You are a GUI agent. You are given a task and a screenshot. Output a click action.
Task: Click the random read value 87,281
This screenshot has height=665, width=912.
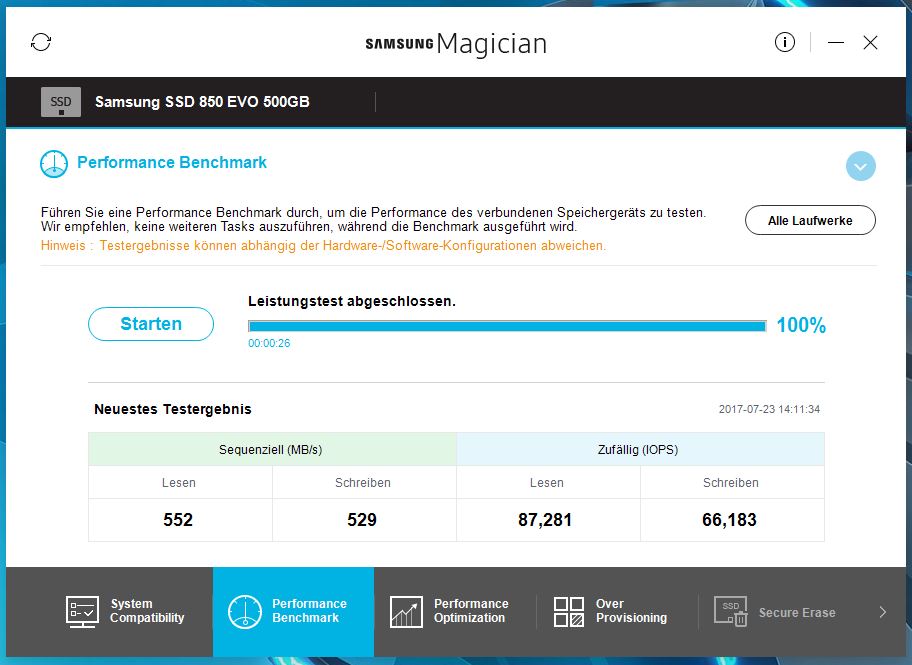(545, 520)
